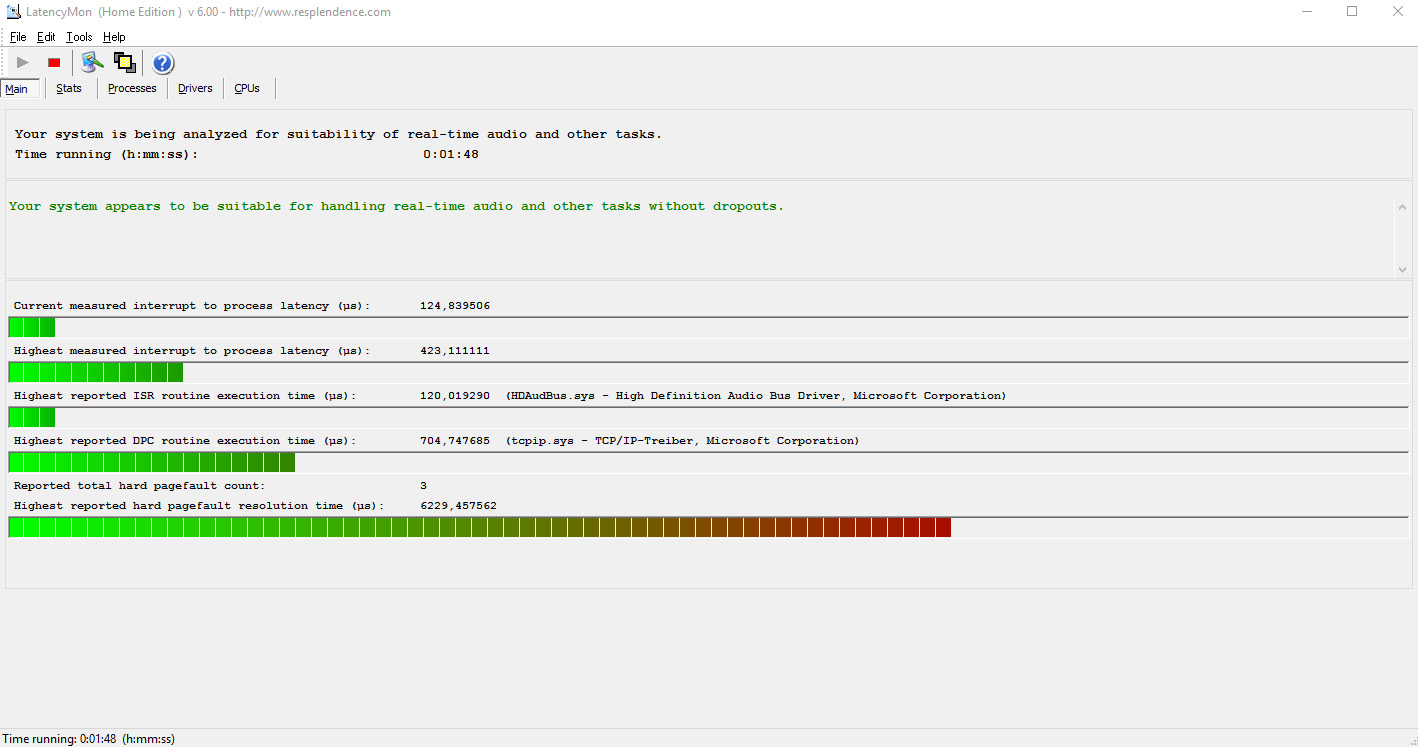Click the tcpip.sys driver description text

pos(682,441)
